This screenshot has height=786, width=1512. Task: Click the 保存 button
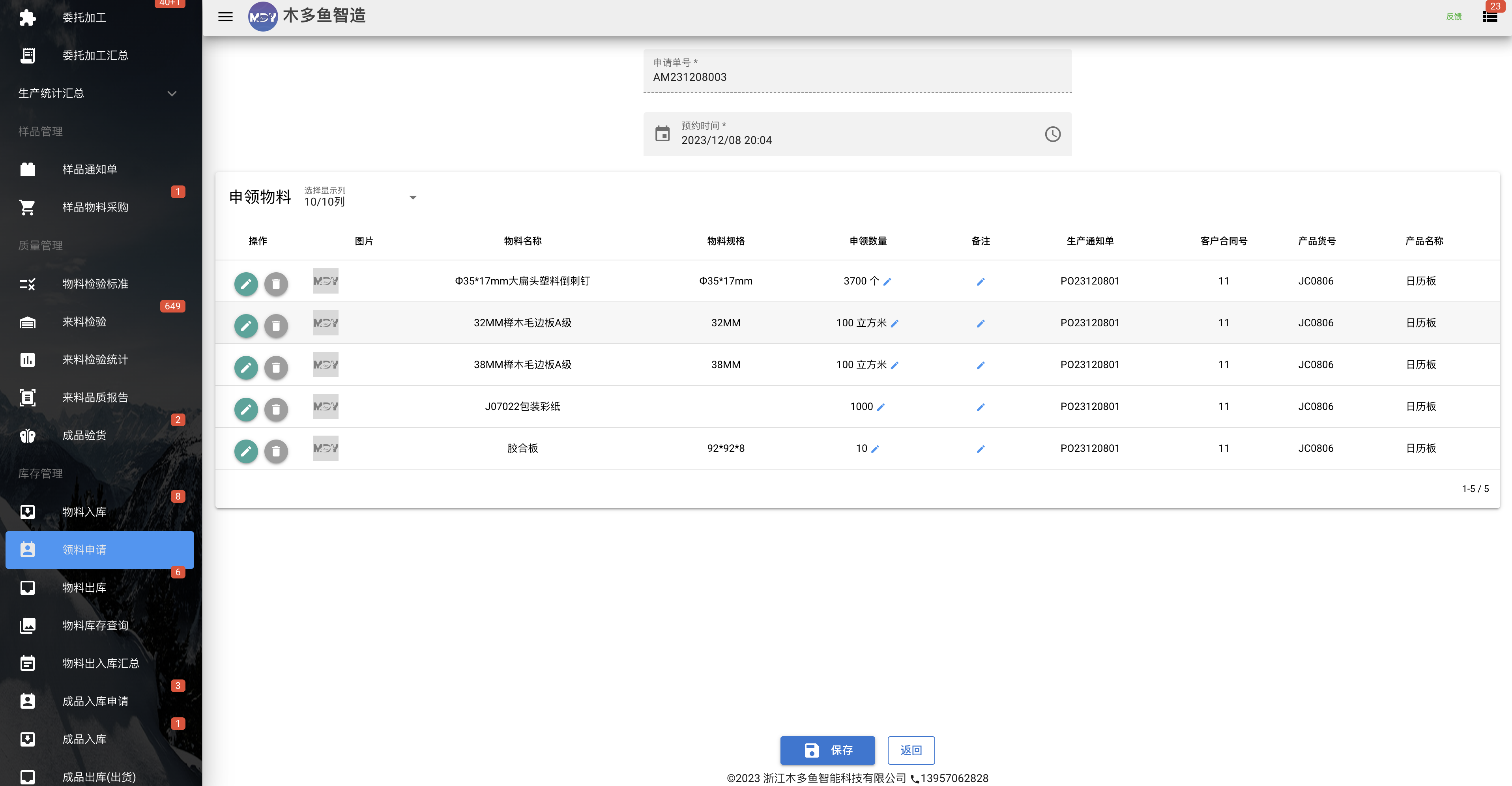pyautogui.click(x=827, y=750)
